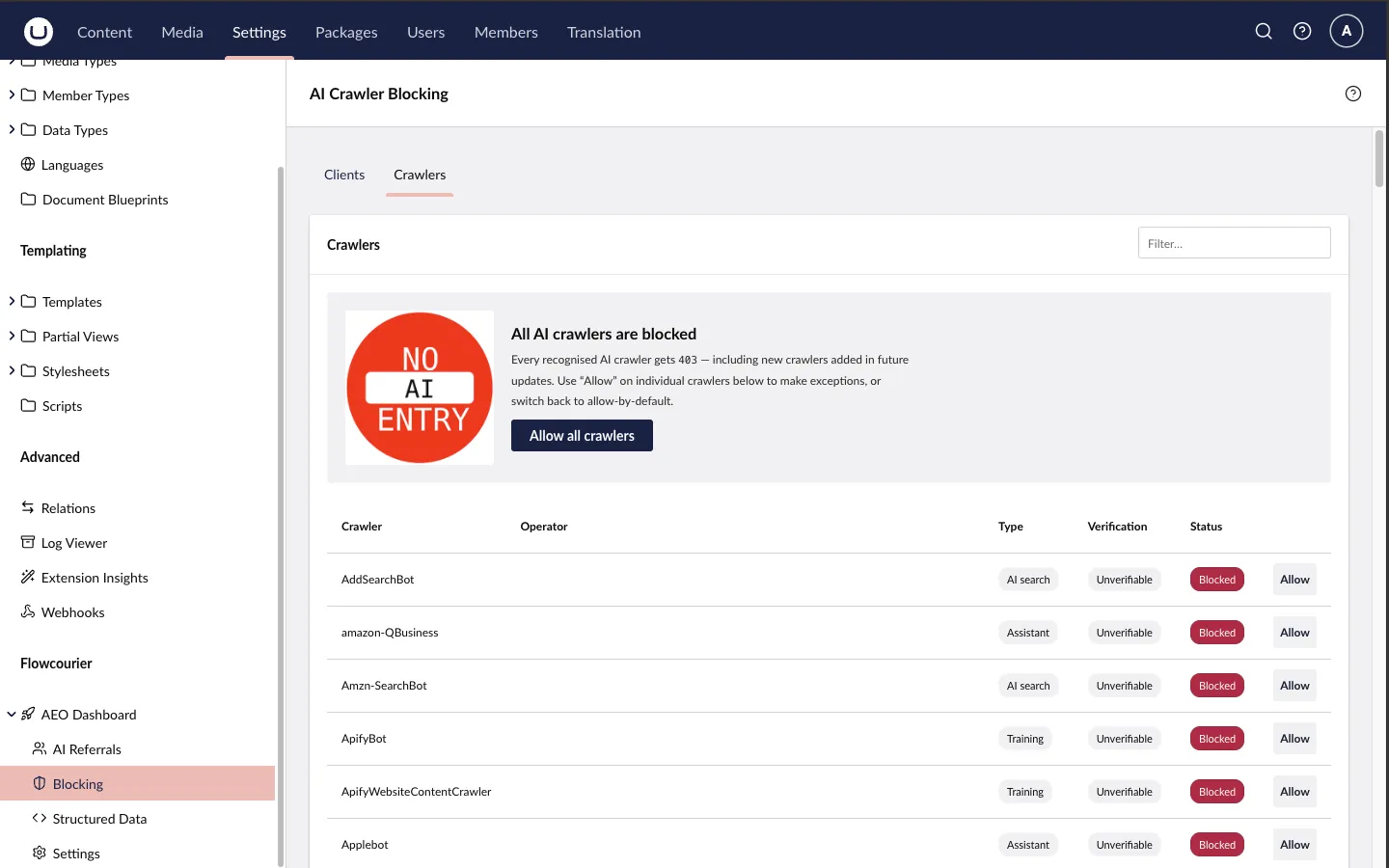Click the Languages globe icon
This screenshot has width=1389, height=868.
28,164
